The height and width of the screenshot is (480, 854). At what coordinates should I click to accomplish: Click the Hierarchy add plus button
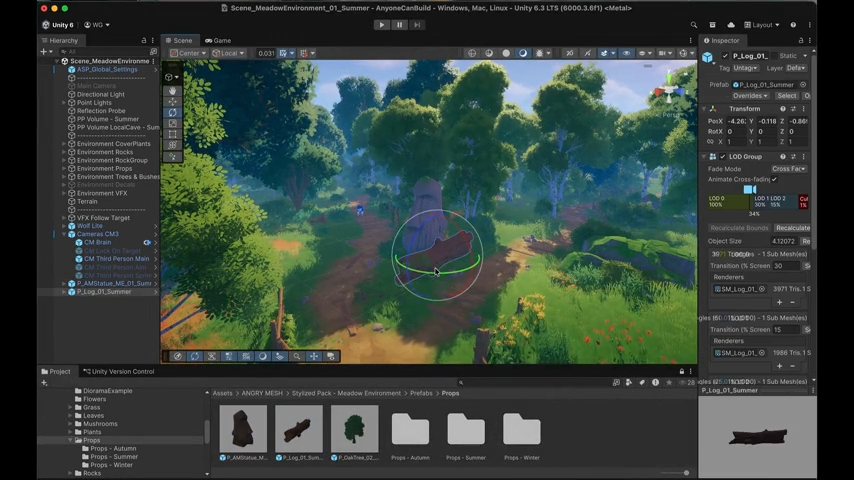[44, 52]
